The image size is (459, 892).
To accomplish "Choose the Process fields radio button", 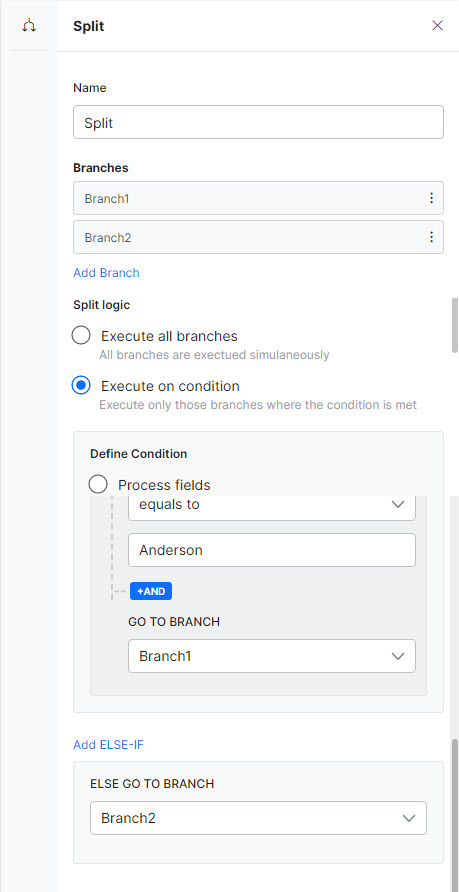I will 98,485.
